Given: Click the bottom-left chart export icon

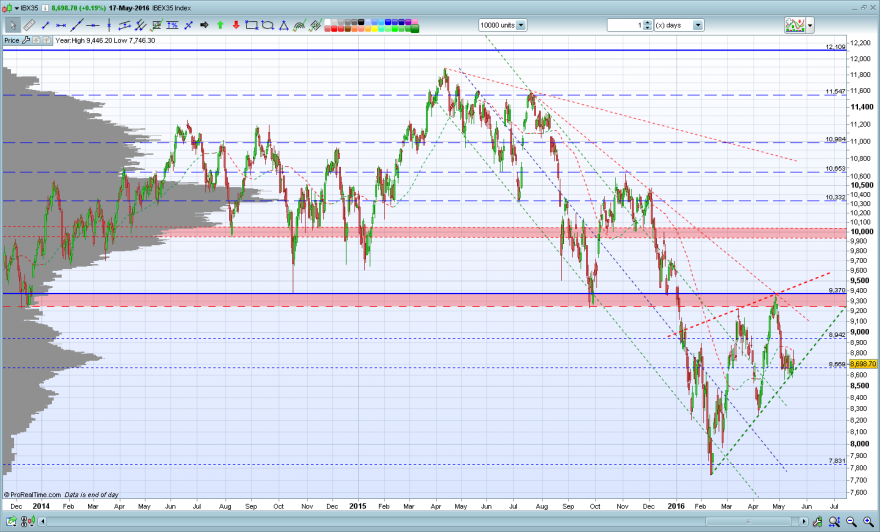Looking at the screenshot, I should pyautogui.click(x=11, y=522).
